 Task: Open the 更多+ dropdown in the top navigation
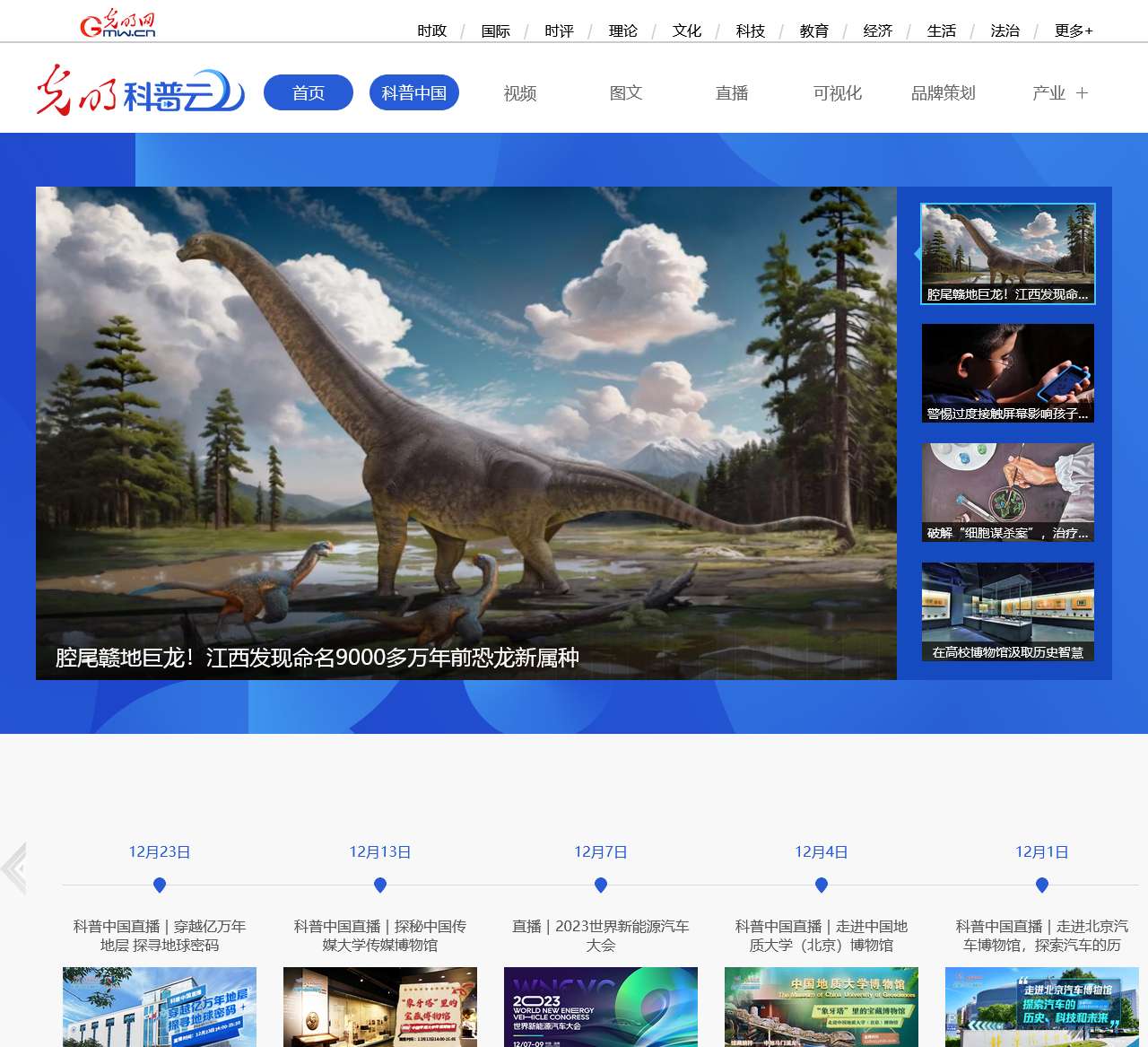point(1074,31)
